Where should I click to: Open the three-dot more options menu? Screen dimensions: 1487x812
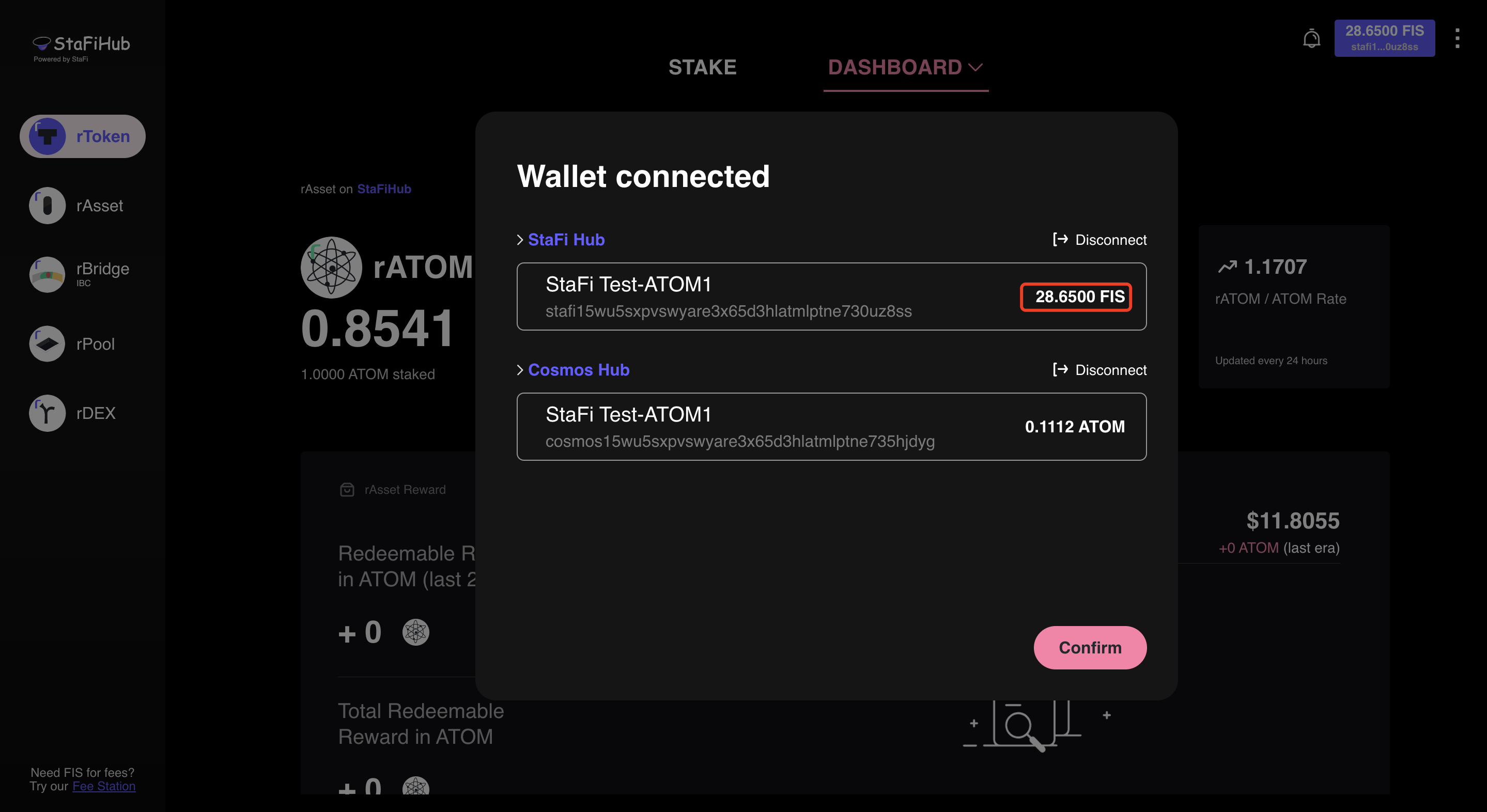click(x=1457, y=39)
